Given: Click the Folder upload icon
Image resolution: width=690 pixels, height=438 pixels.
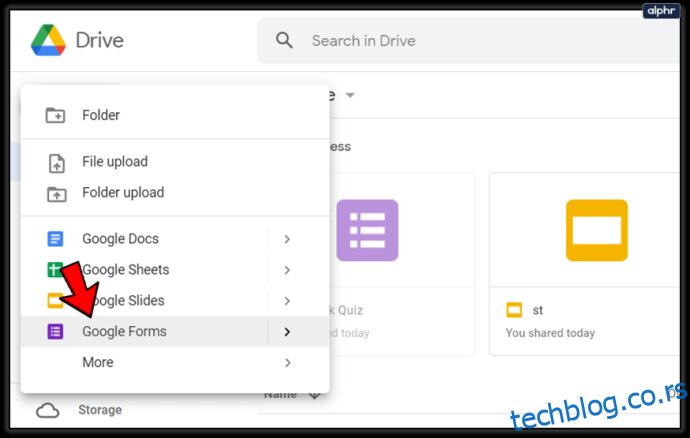Looking at the screenshot, I should tap(57, 194).
